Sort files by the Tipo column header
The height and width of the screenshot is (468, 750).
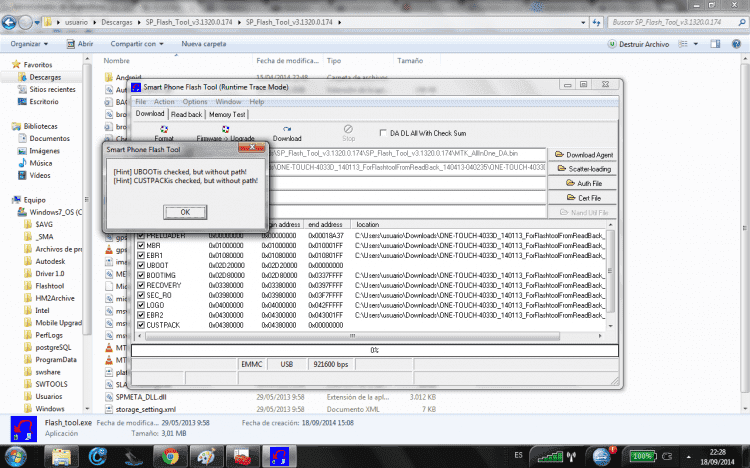pos(334,61)
